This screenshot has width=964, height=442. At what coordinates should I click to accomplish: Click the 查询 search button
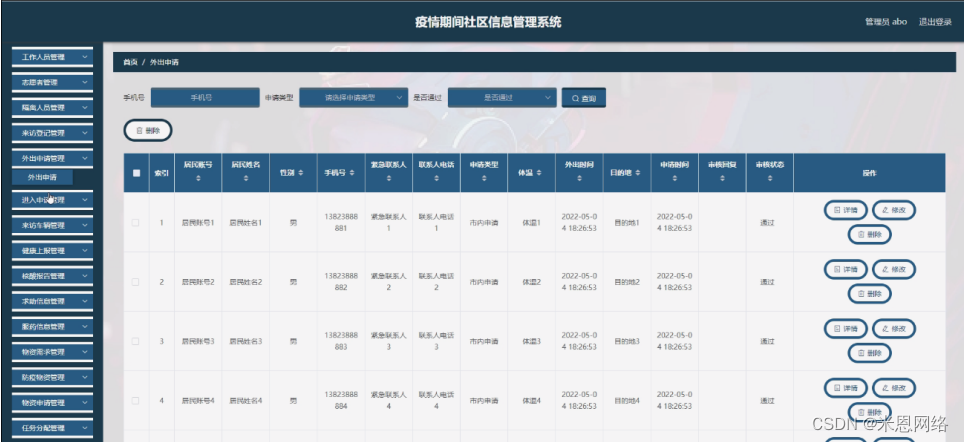point(583,98)
